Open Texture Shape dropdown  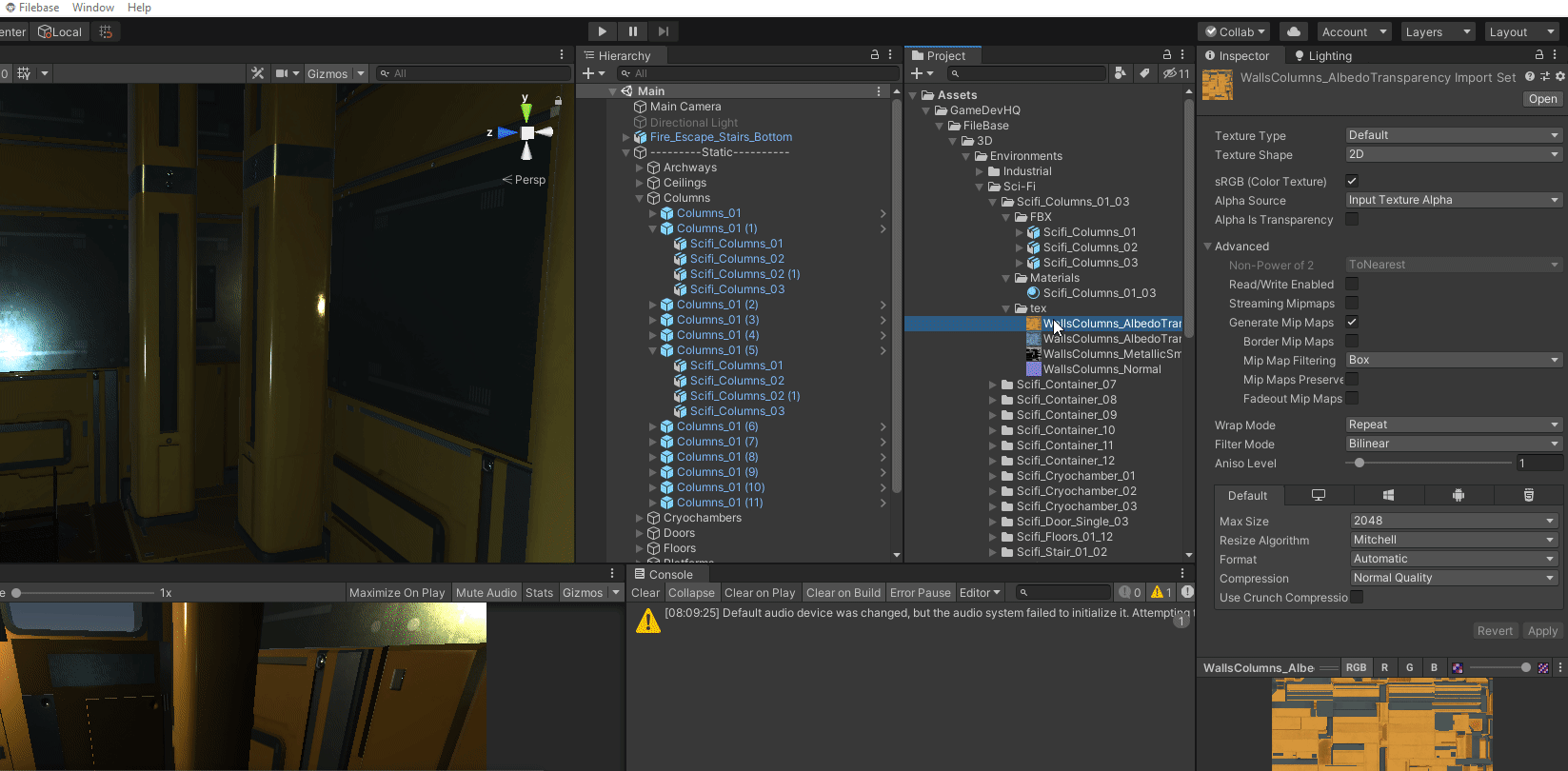[x=1454, y=154]
